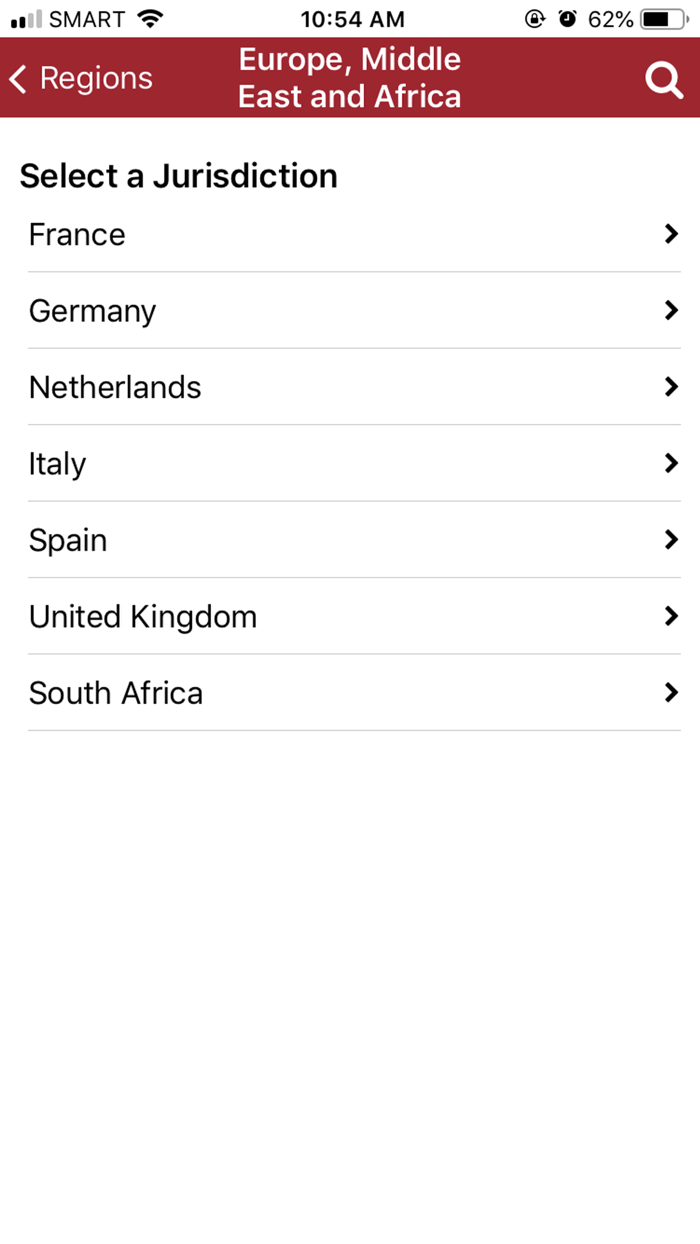Tap the Europe, Middle East and Africa title
This screenshot has width=700, height=1244.
coord(349,78)
